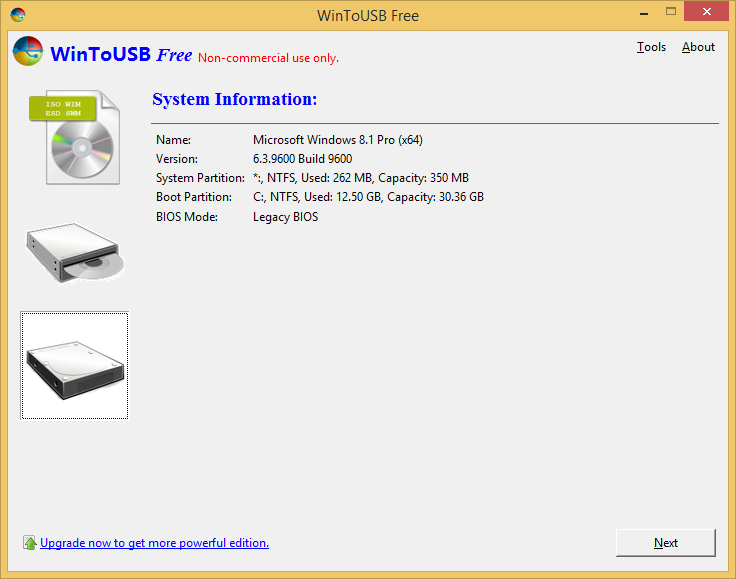Click the upgrade arrow icon beside the link

[x=30, y=543]
